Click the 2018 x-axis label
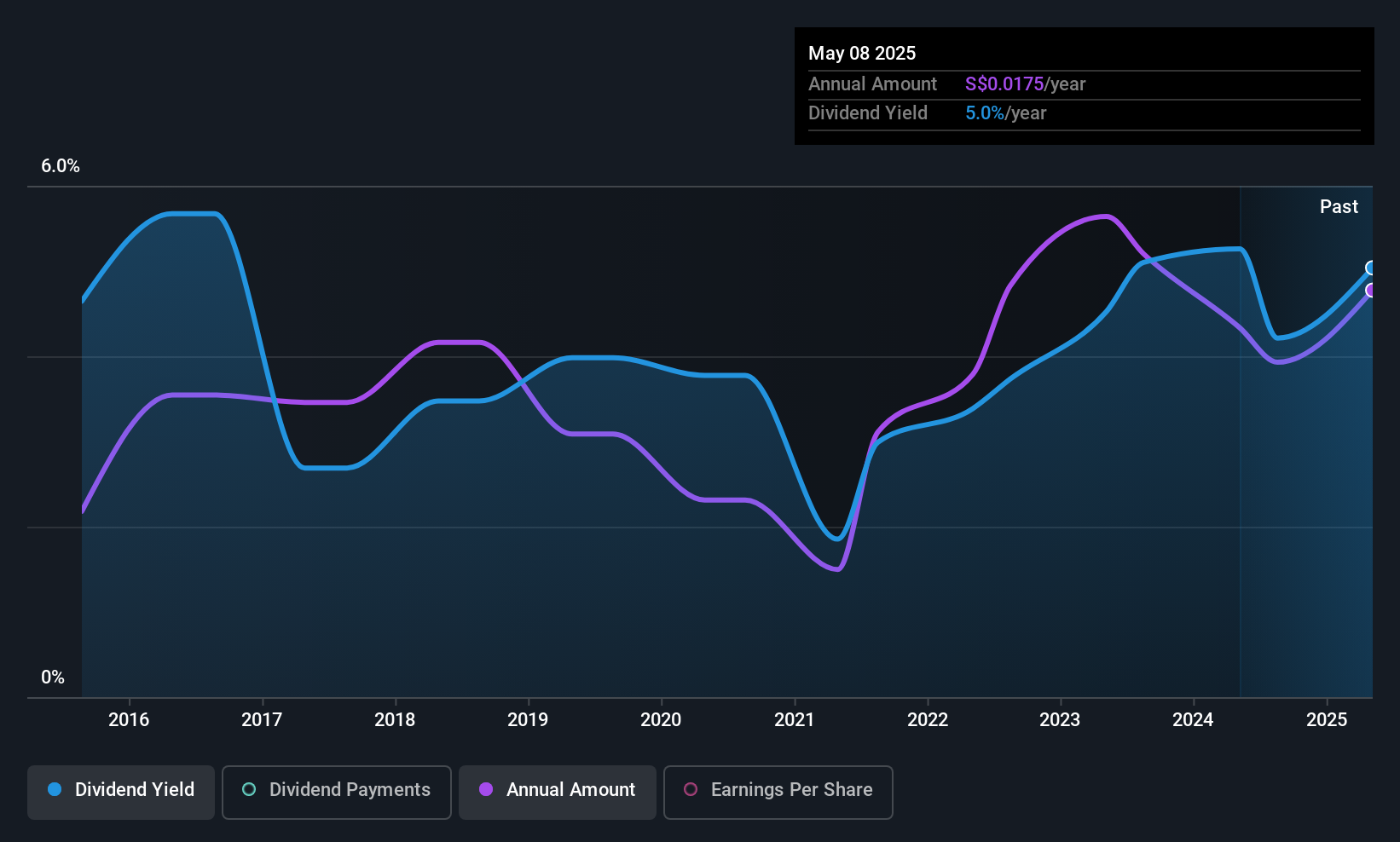The height and width of the screenshot is (842, 1400). (x=395, y=719)
